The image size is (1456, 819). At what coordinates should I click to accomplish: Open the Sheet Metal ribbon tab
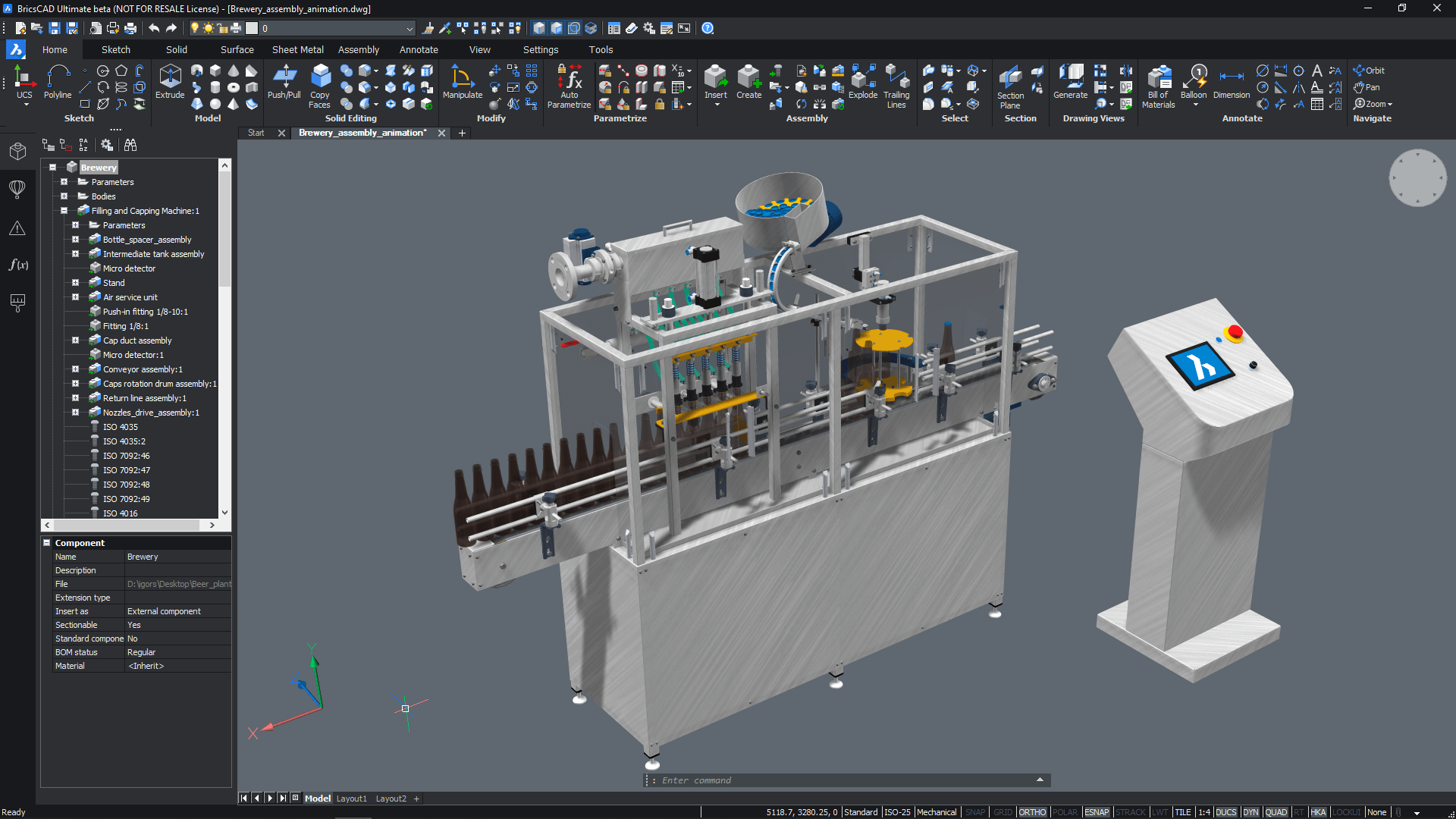tap(297, 49)
